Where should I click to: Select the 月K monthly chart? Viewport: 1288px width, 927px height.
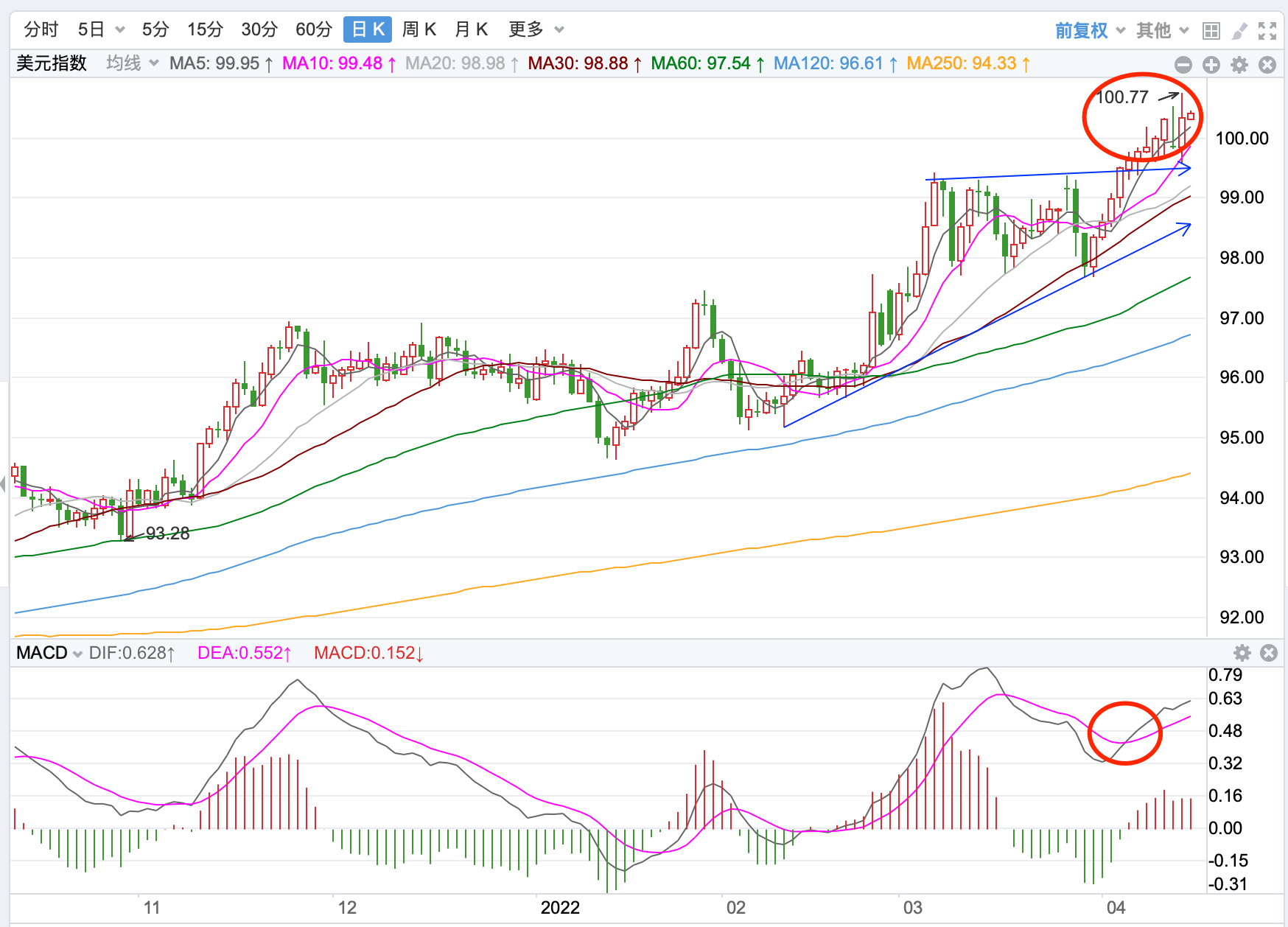[x=472, y=29]
